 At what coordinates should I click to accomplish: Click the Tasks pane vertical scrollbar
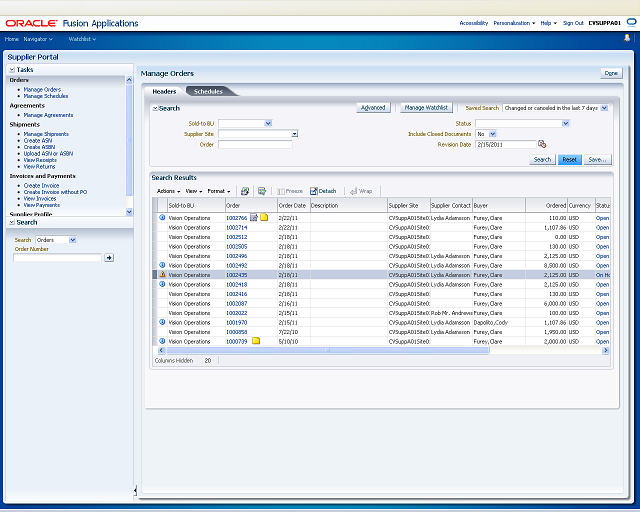(129, 140)
